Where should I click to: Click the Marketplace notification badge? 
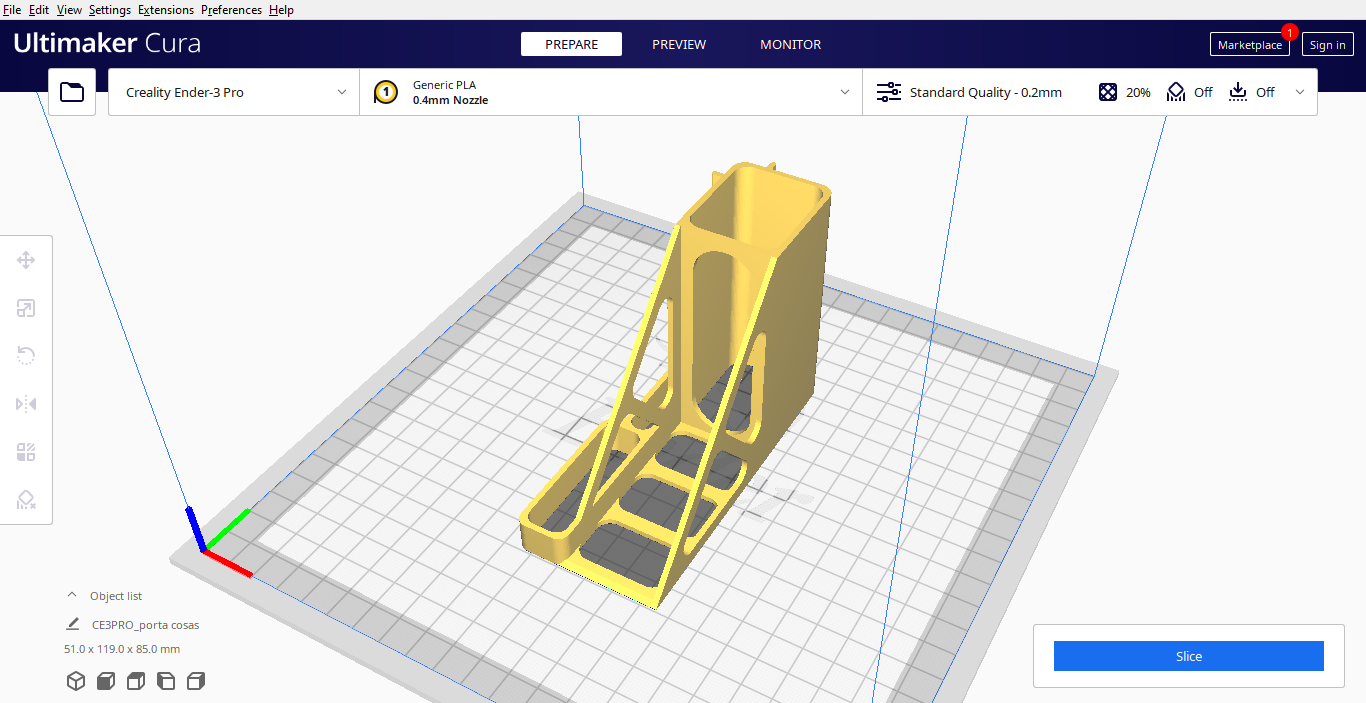[x=1289, y=32]
